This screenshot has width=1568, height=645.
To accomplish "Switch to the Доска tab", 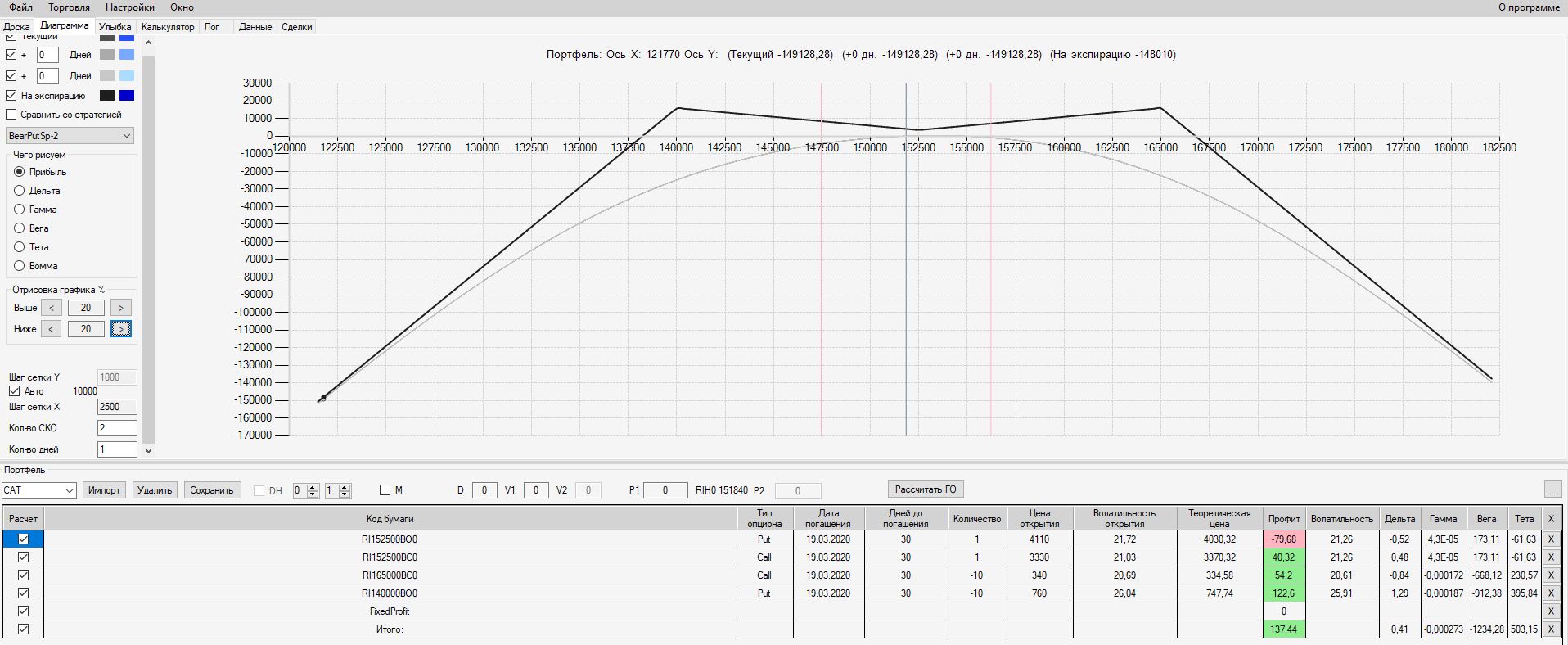I will [x=16, y=27].
